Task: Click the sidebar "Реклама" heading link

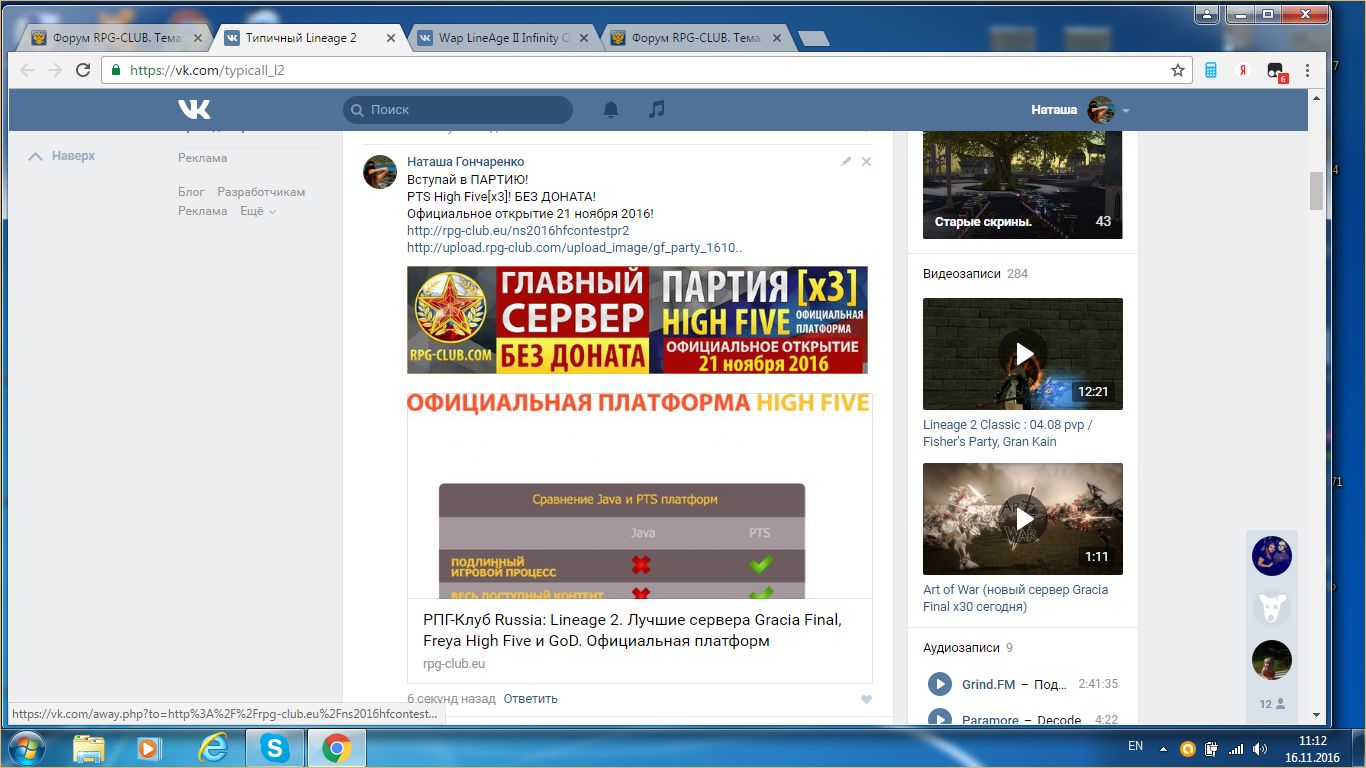Action: click(202, 158)
